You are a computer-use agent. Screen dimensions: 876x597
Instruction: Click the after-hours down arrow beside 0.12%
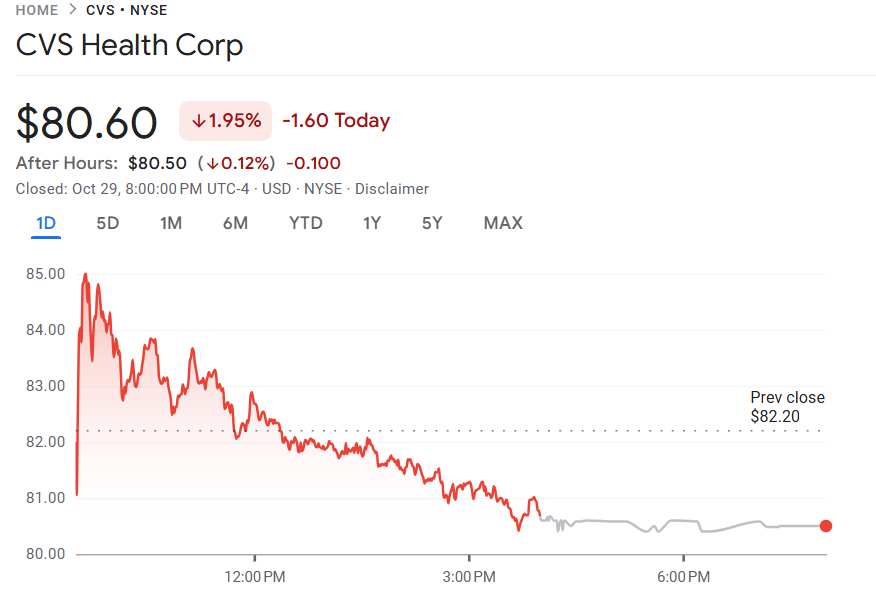click(212, 163)
